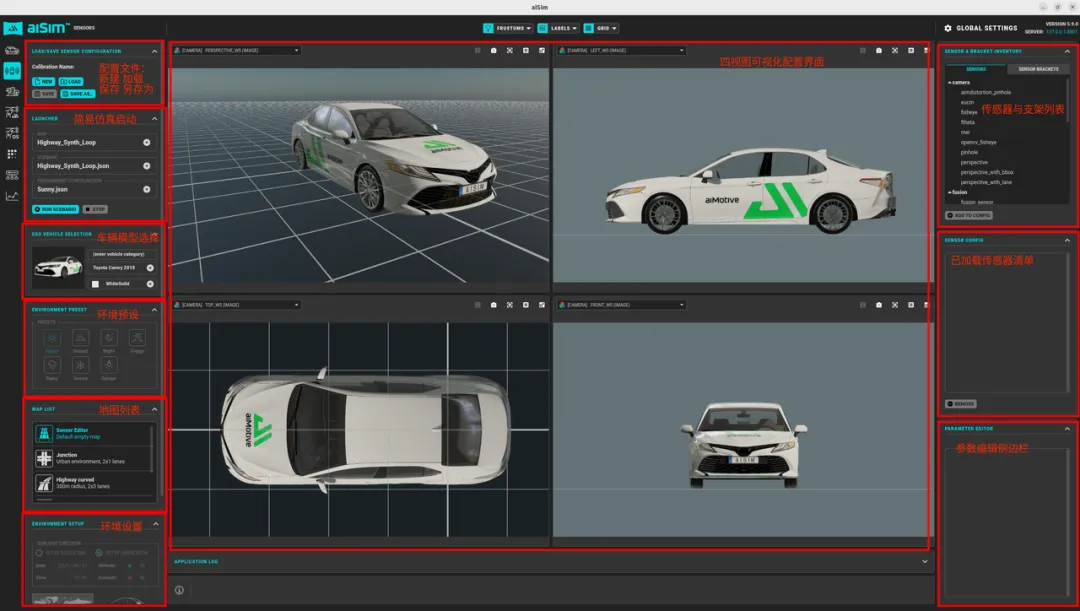
Task: Select the Night environment preset icon
Action: coord(109,339)
